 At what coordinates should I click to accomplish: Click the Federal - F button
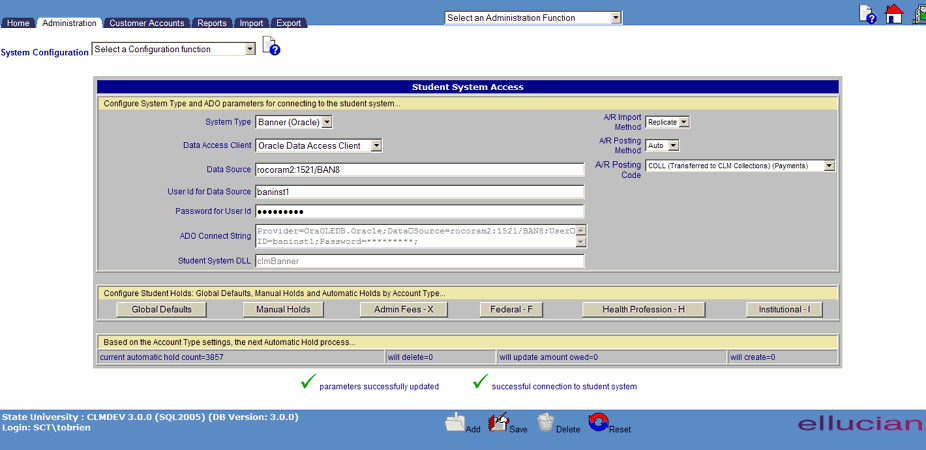(511, 309)
